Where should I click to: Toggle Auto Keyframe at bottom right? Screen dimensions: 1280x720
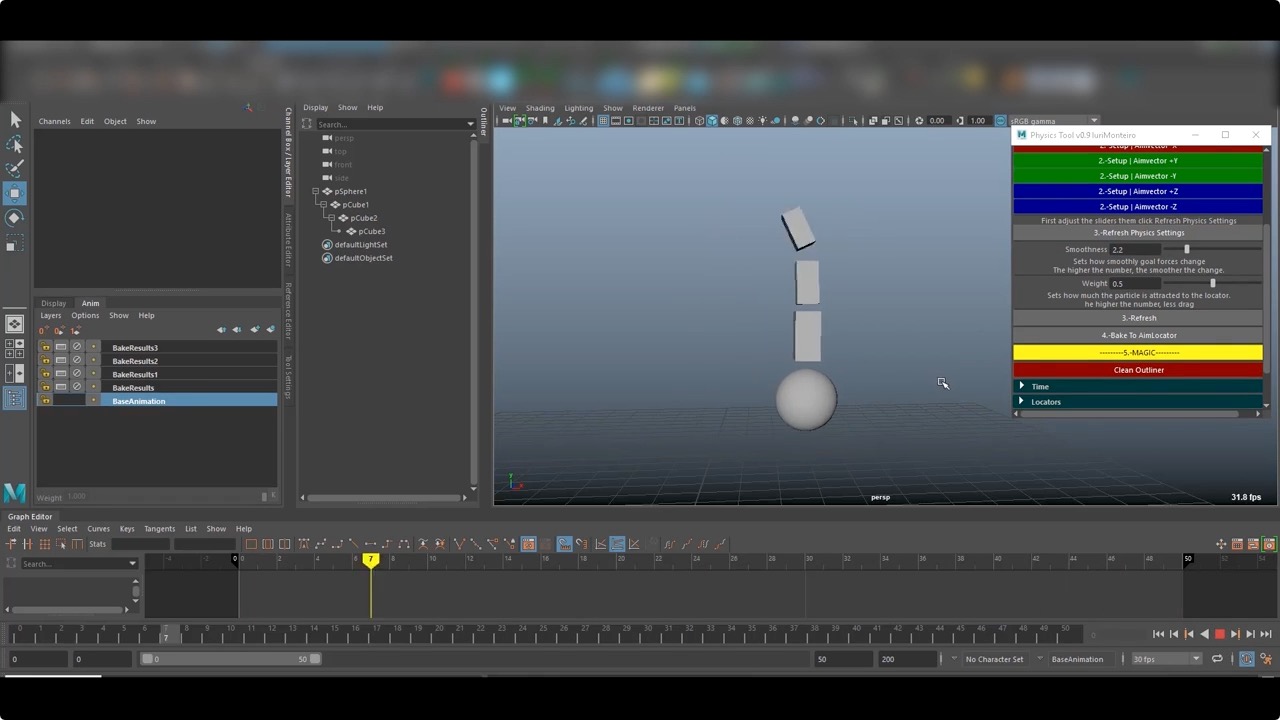coord(1246,659)
